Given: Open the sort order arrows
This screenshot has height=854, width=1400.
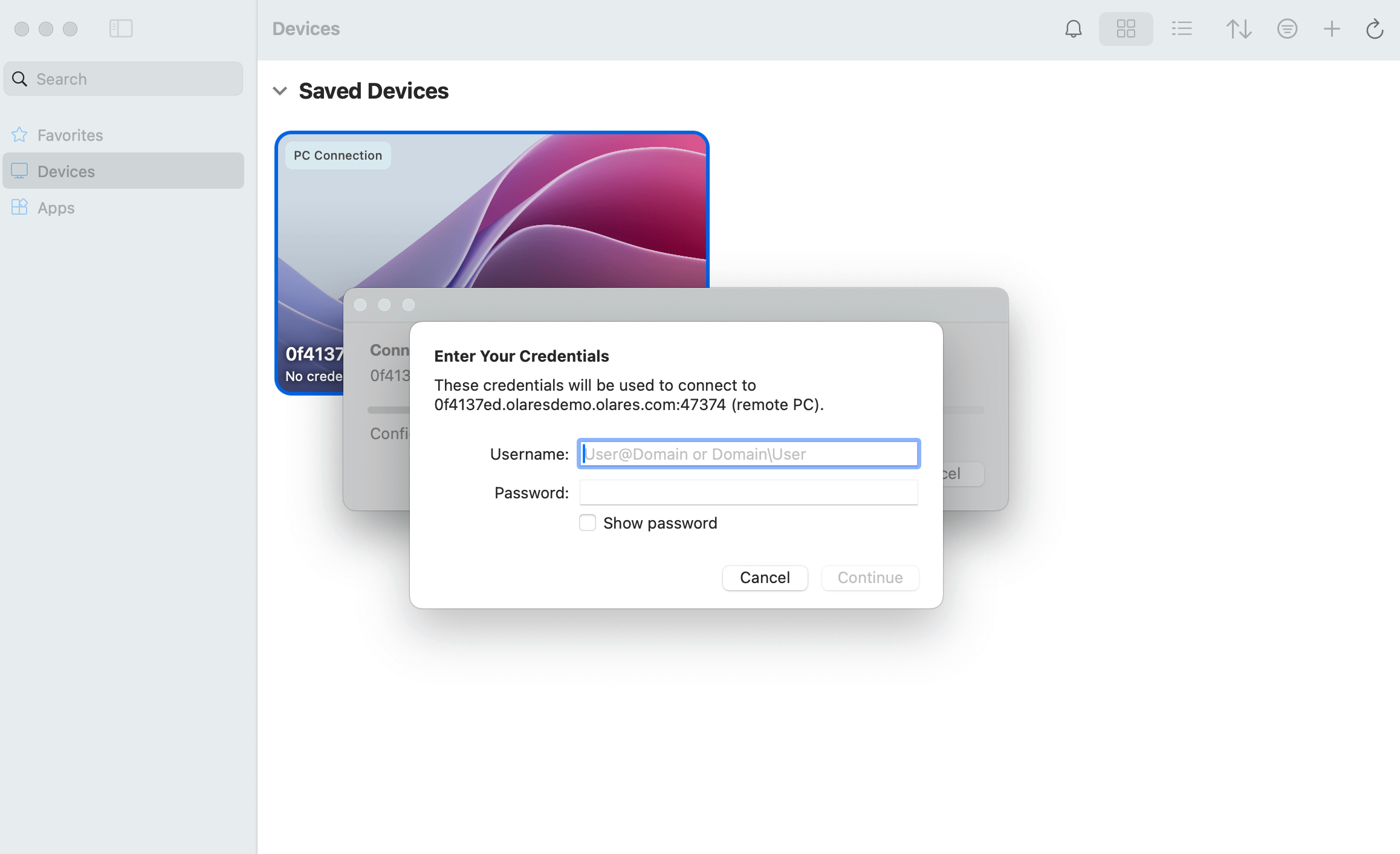Looking at the screenshot, I should (x=1238, y=28).
